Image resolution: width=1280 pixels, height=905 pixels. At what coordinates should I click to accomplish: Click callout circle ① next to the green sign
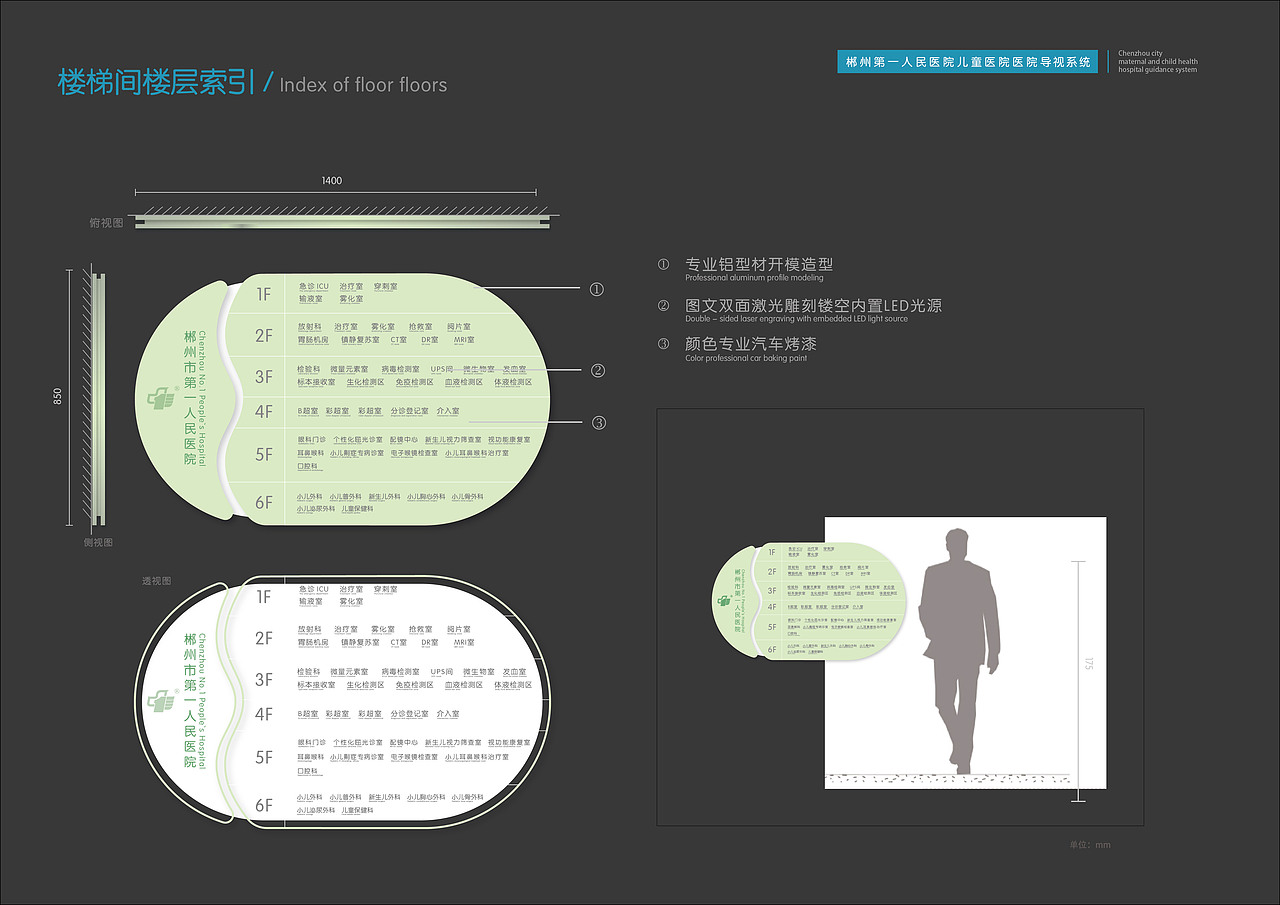click(x=597, y=289)
